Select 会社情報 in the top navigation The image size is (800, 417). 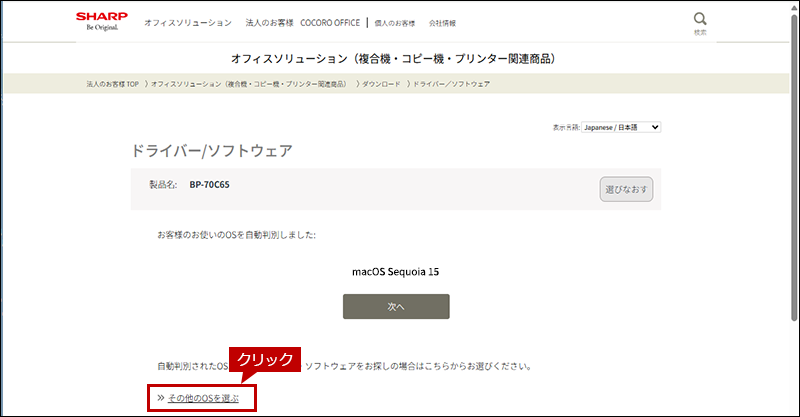(x=442, y=22)
